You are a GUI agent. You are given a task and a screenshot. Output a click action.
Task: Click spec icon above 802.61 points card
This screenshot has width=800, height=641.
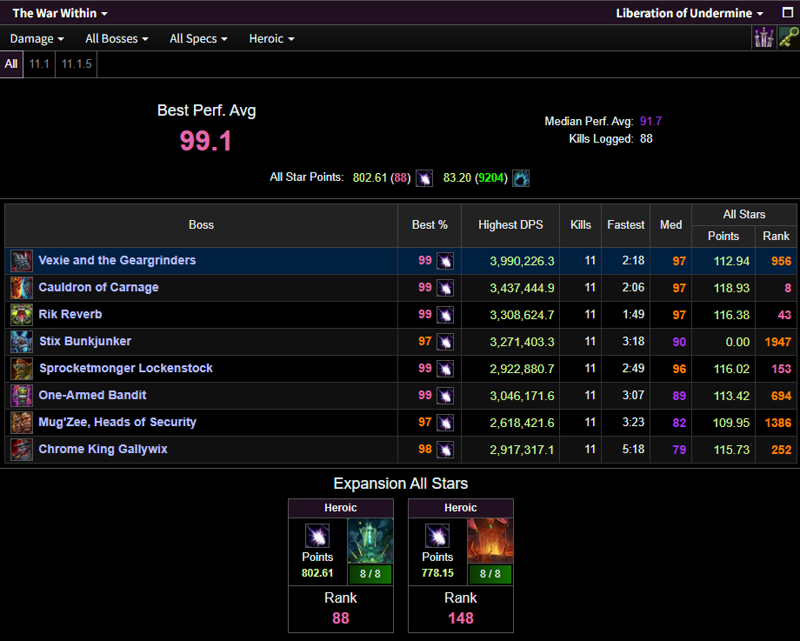(x=317, y=536)
